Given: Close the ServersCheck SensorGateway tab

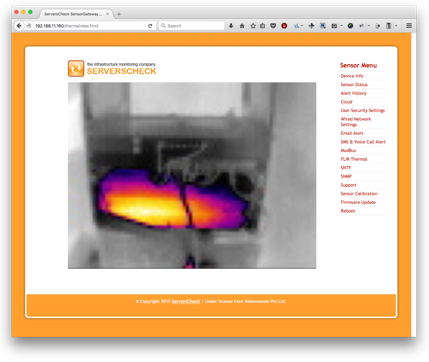Looking at the screenshot, I should coord(108,14).
